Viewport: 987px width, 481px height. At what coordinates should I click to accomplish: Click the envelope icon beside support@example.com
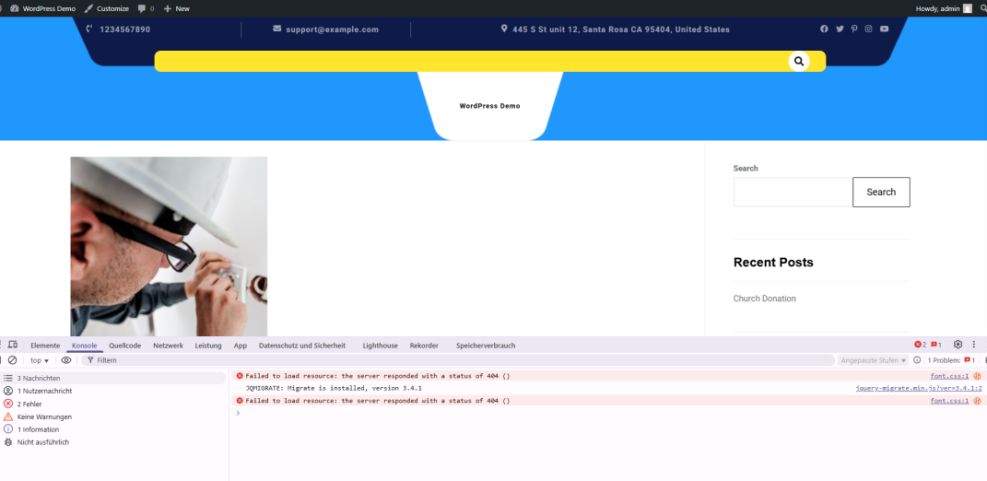coord(277,29)
